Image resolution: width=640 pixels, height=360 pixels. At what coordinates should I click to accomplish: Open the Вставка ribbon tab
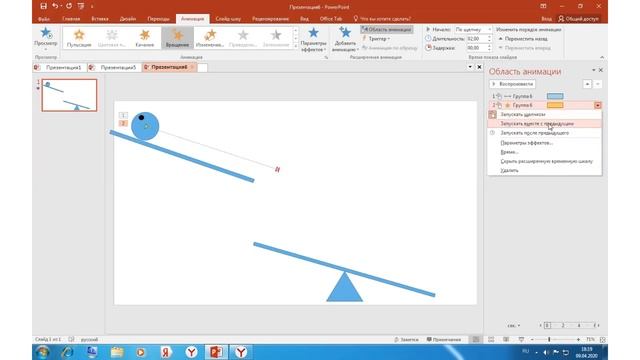coord(100,19)
